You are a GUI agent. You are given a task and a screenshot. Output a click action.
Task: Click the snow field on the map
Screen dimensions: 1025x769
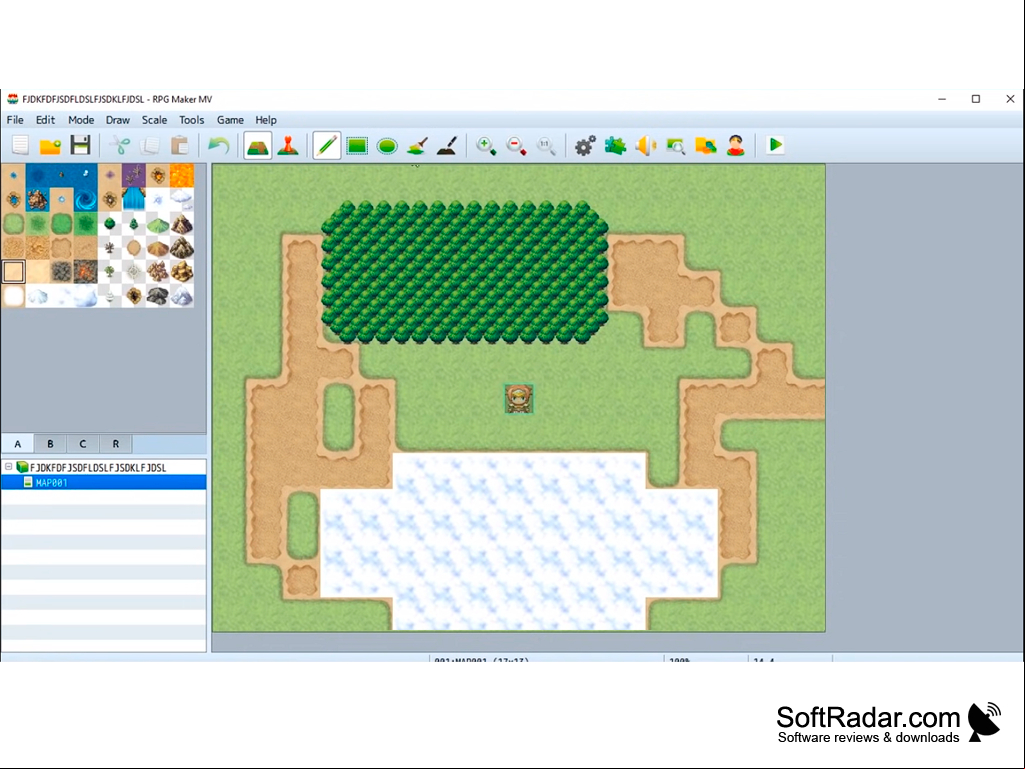(520, 543)
